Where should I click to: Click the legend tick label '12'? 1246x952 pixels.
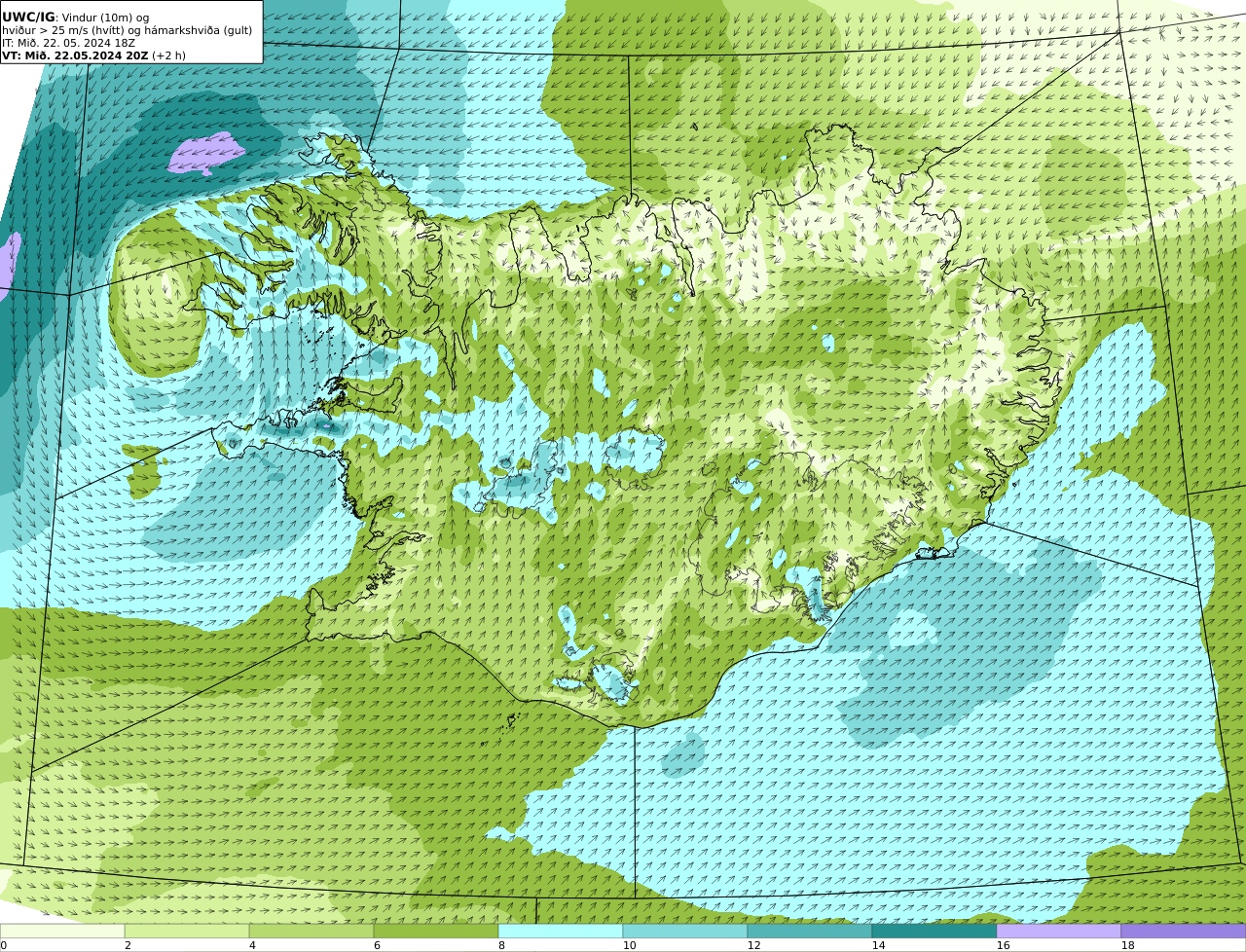tap(753, 945)
